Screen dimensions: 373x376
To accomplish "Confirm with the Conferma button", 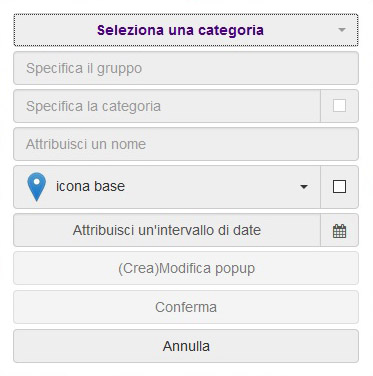I will click(x=186, y=307).
